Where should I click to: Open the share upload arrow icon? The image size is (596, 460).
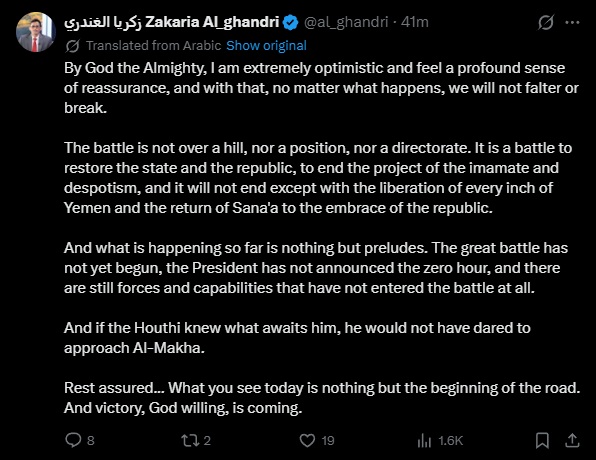(572, 440)
